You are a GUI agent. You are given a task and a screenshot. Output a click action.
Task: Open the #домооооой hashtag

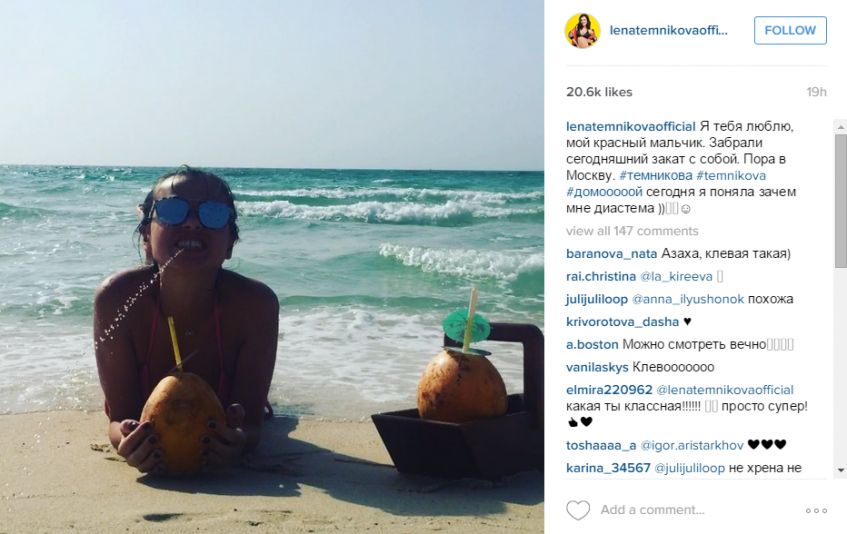(x=604, y=192)
